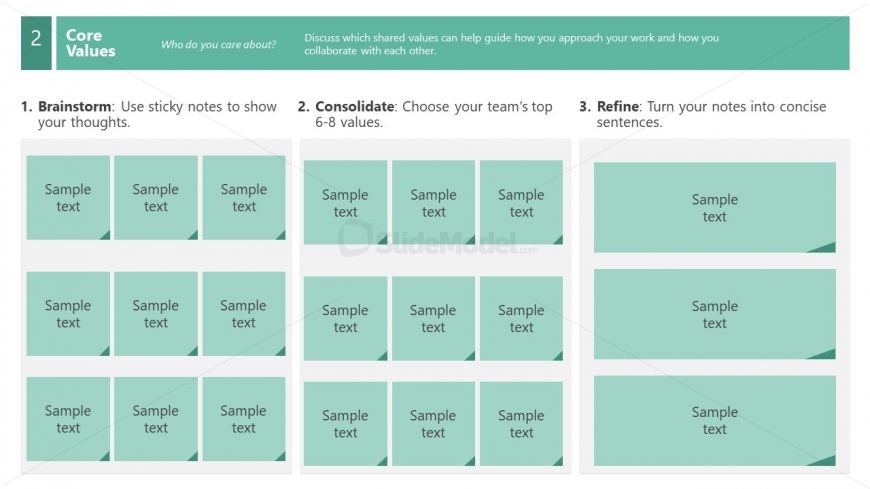The width and height of the screenshot is (870, 489).
Task: Select the center sticky note in Consolidate grid
Action: click(x=433, y=319)
